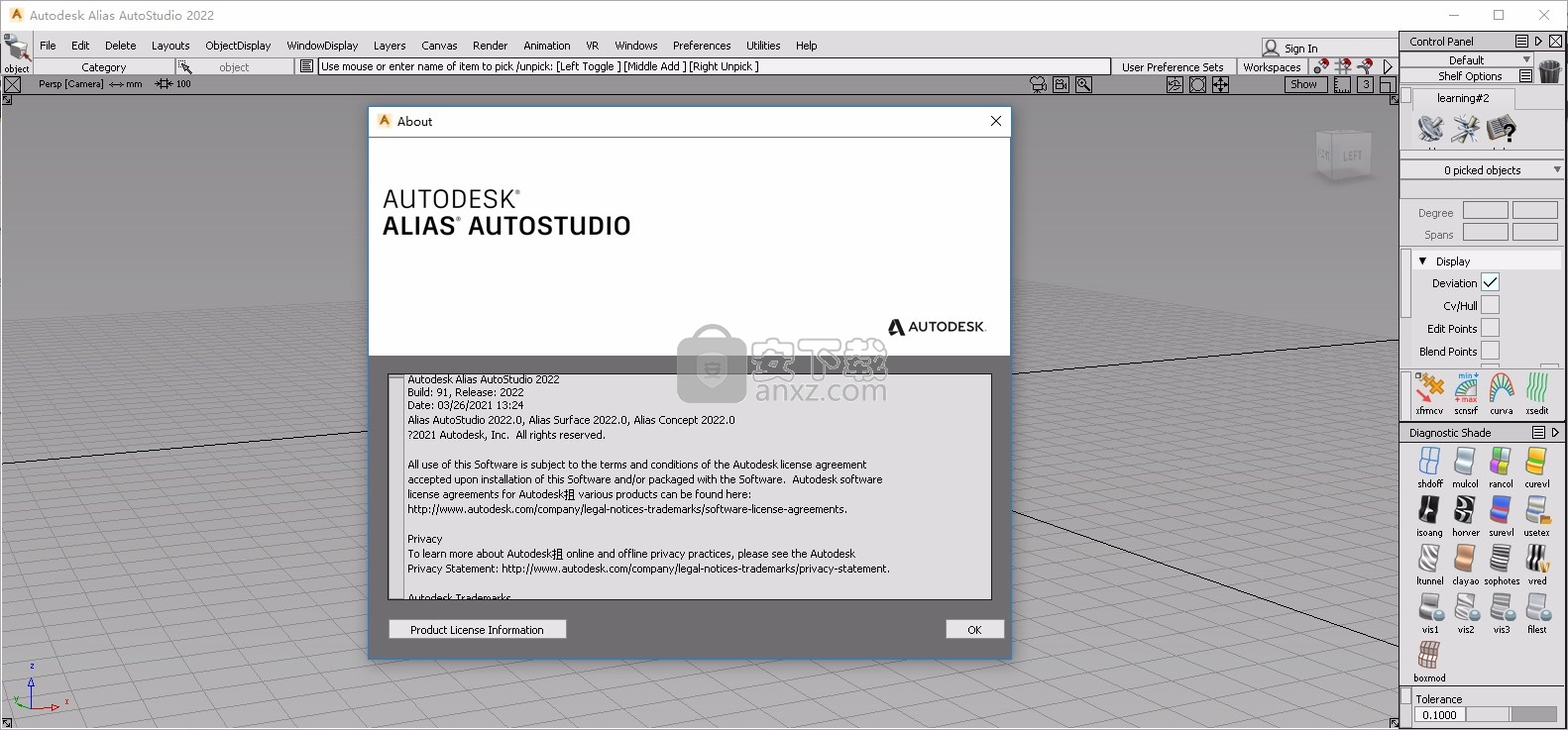Apply the sophotes isophotes shade

1501,559
